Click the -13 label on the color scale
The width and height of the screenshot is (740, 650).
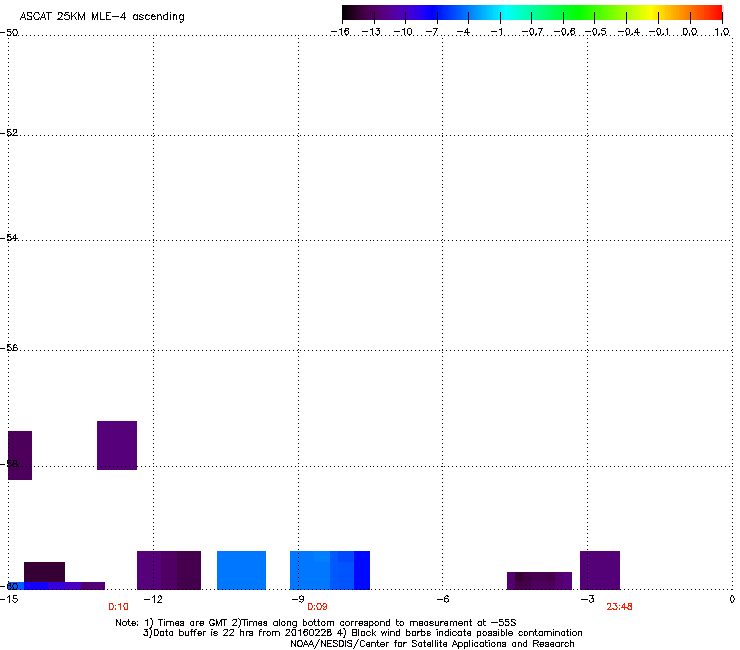(x=371, y=32)
